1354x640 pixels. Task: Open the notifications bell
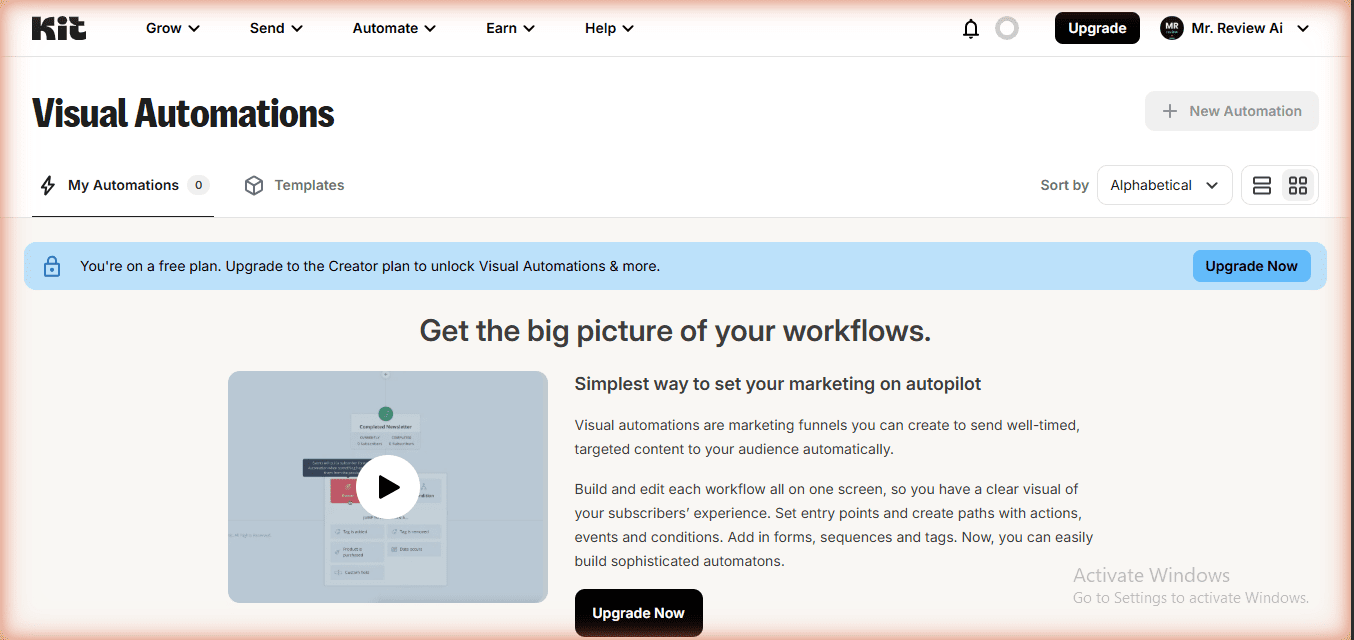[x=970, y=29]
